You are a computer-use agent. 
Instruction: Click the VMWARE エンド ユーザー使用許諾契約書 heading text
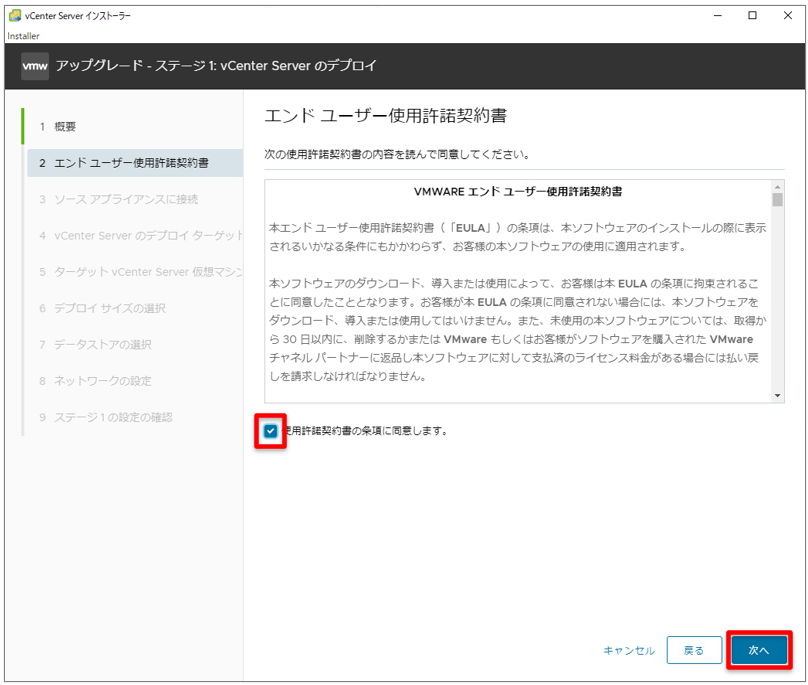pos(518,192)
